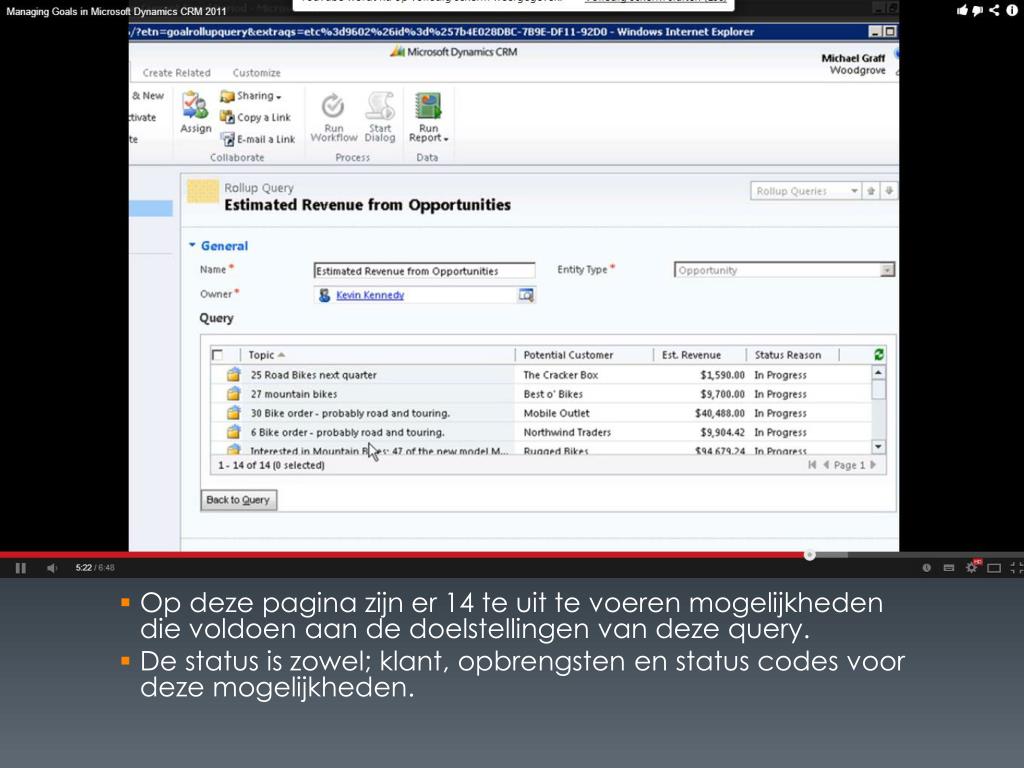Pause the video playback
1024x768 pixels.
pyautogui.click(x=20, y=568)
